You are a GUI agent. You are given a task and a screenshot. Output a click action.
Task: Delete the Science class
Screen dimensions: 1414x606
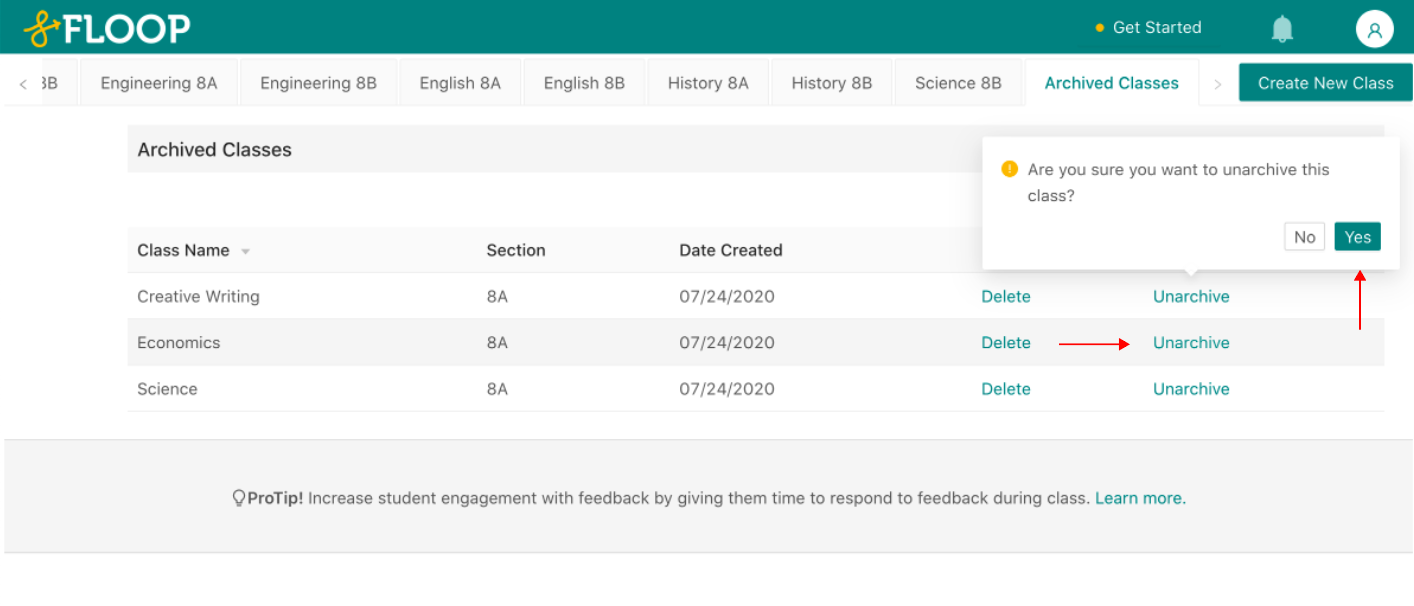[1006, 389]
